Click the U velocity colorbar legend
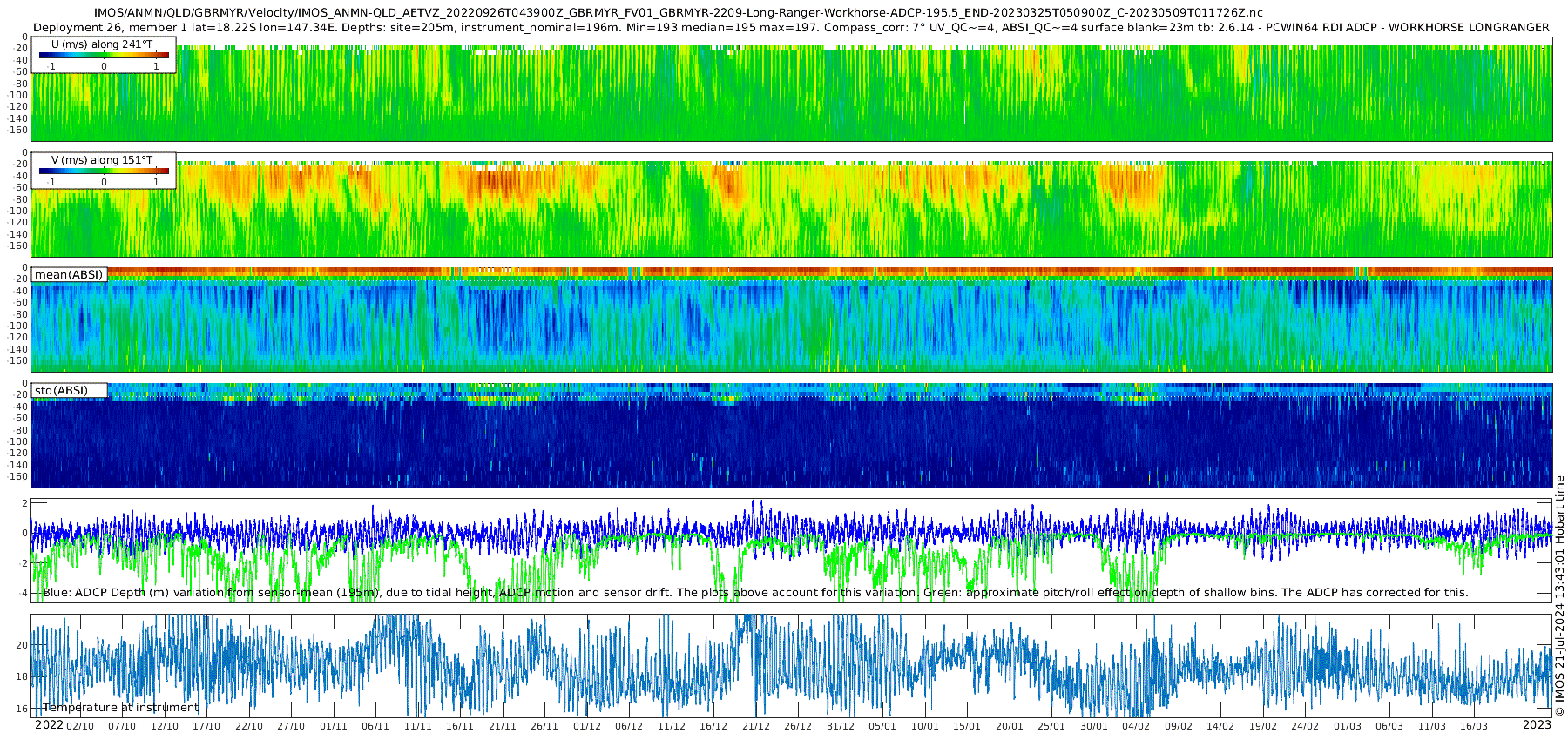1568x740 pixels. [104, 55]
